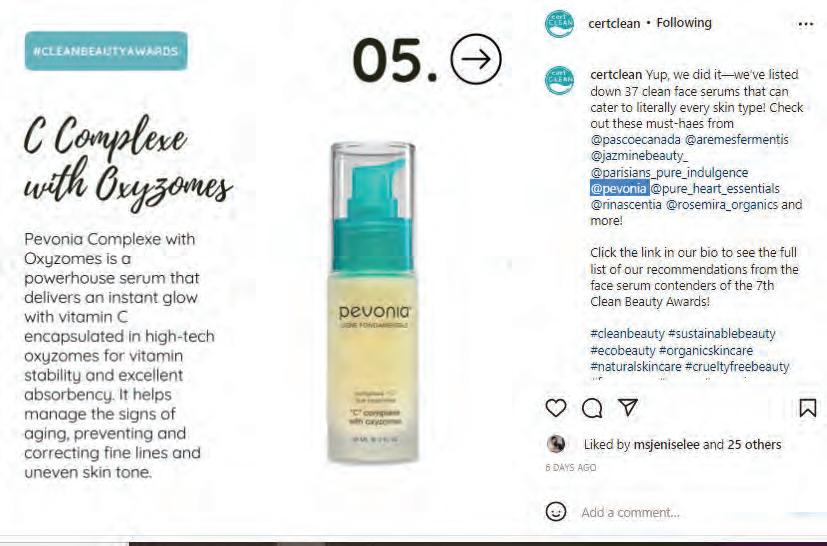This screenshot has height=546, width=827.
Task: Open the #cleanbeauty hashtag
Action: [x=627, y=334]
